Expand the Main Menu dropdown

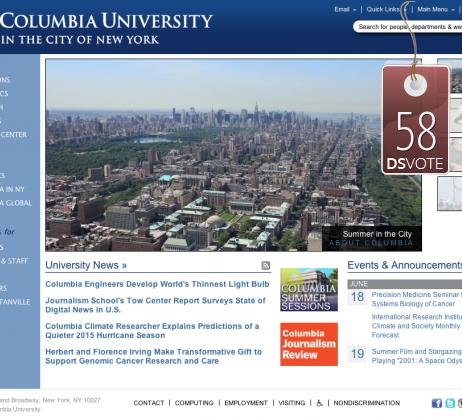click(x=436, y=9)
